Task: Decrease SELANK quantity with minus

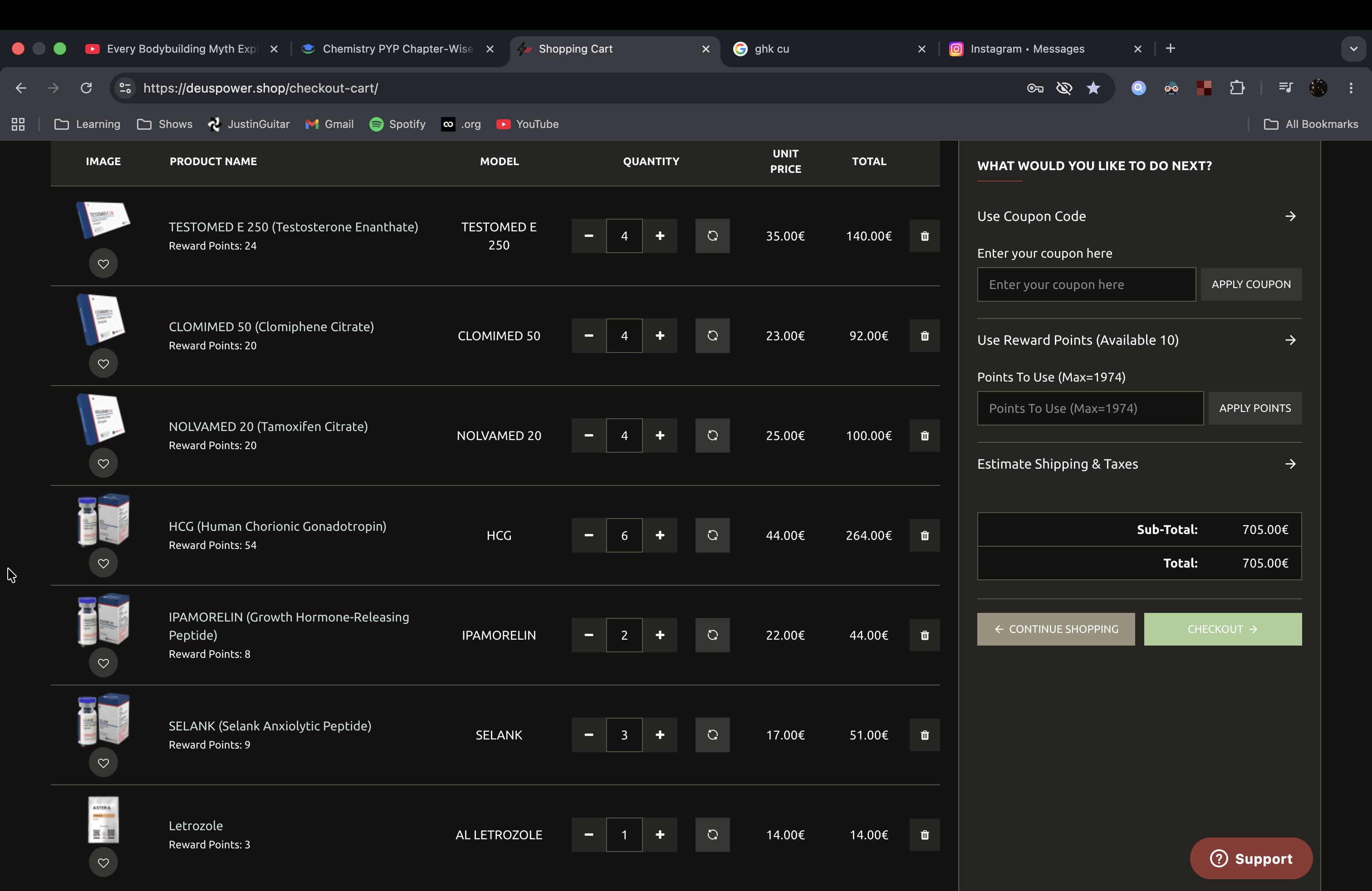Action: pos(588,735)
